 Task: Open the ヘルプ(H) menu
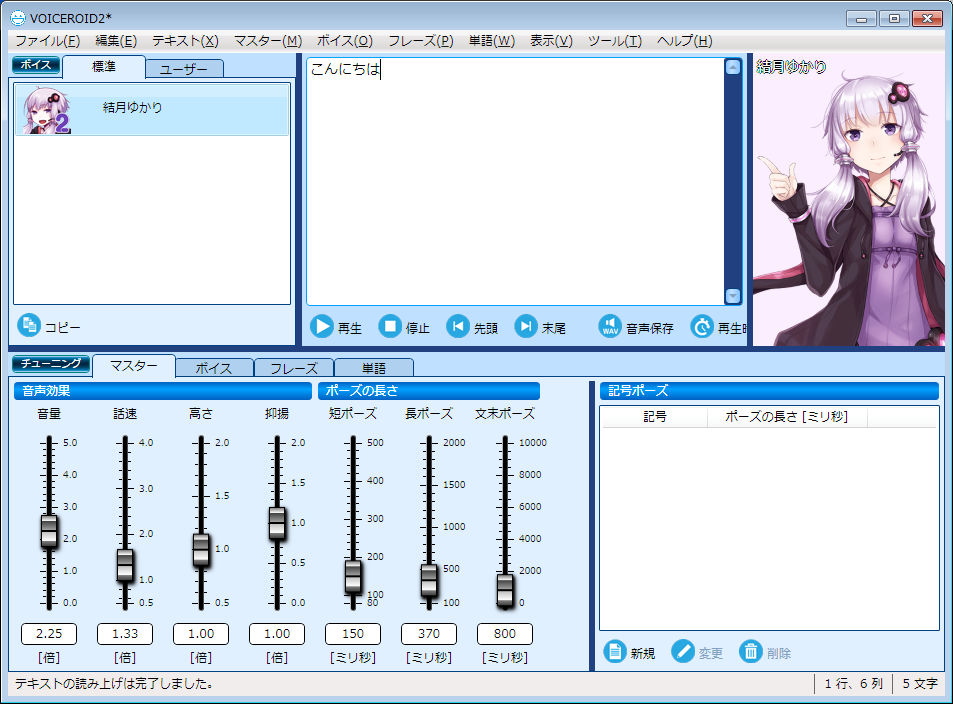pos(684,41)
